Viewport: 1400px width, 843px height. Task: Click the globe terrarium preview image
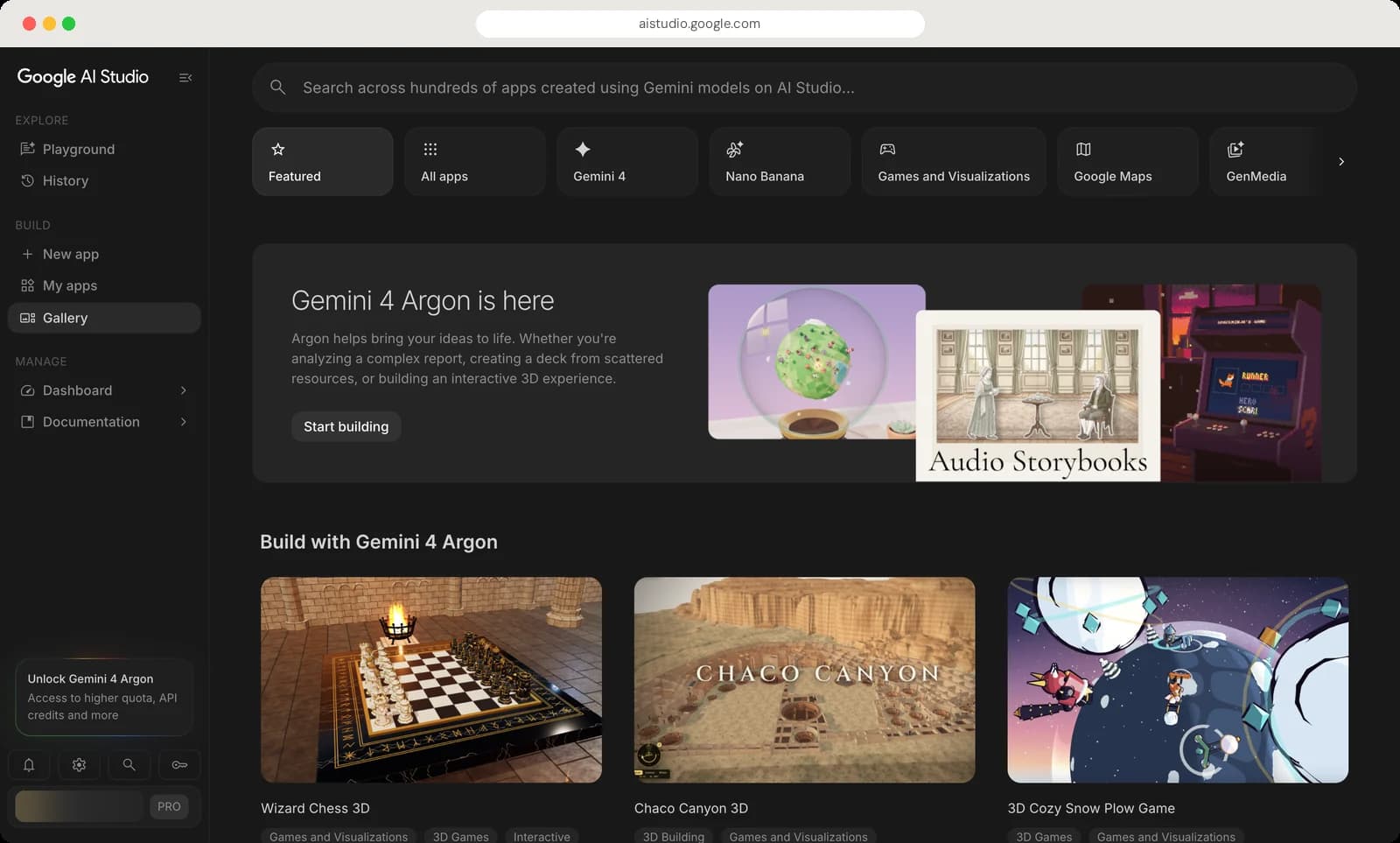coord(815,361)
